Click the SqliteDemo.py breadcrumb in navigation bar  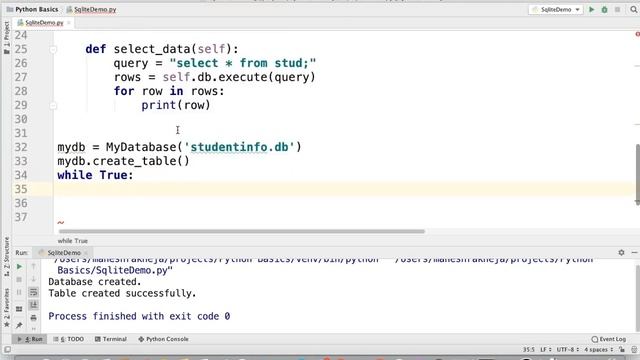(x=91, y=9)
